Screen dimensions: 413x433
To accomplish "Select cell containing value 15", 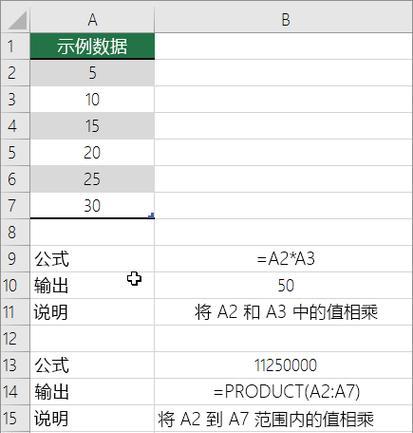I will (x=92, y=126).
